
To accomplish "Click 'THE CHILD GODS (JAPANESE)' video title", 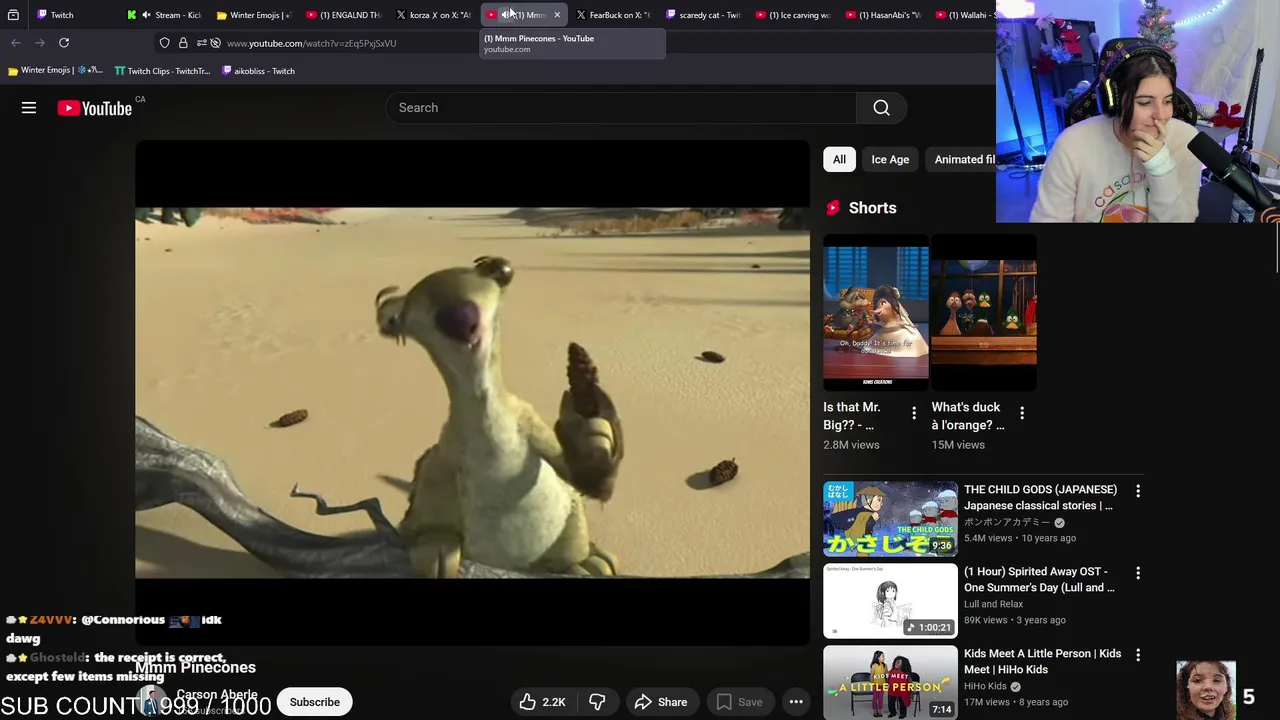I will click(1040, 497).
